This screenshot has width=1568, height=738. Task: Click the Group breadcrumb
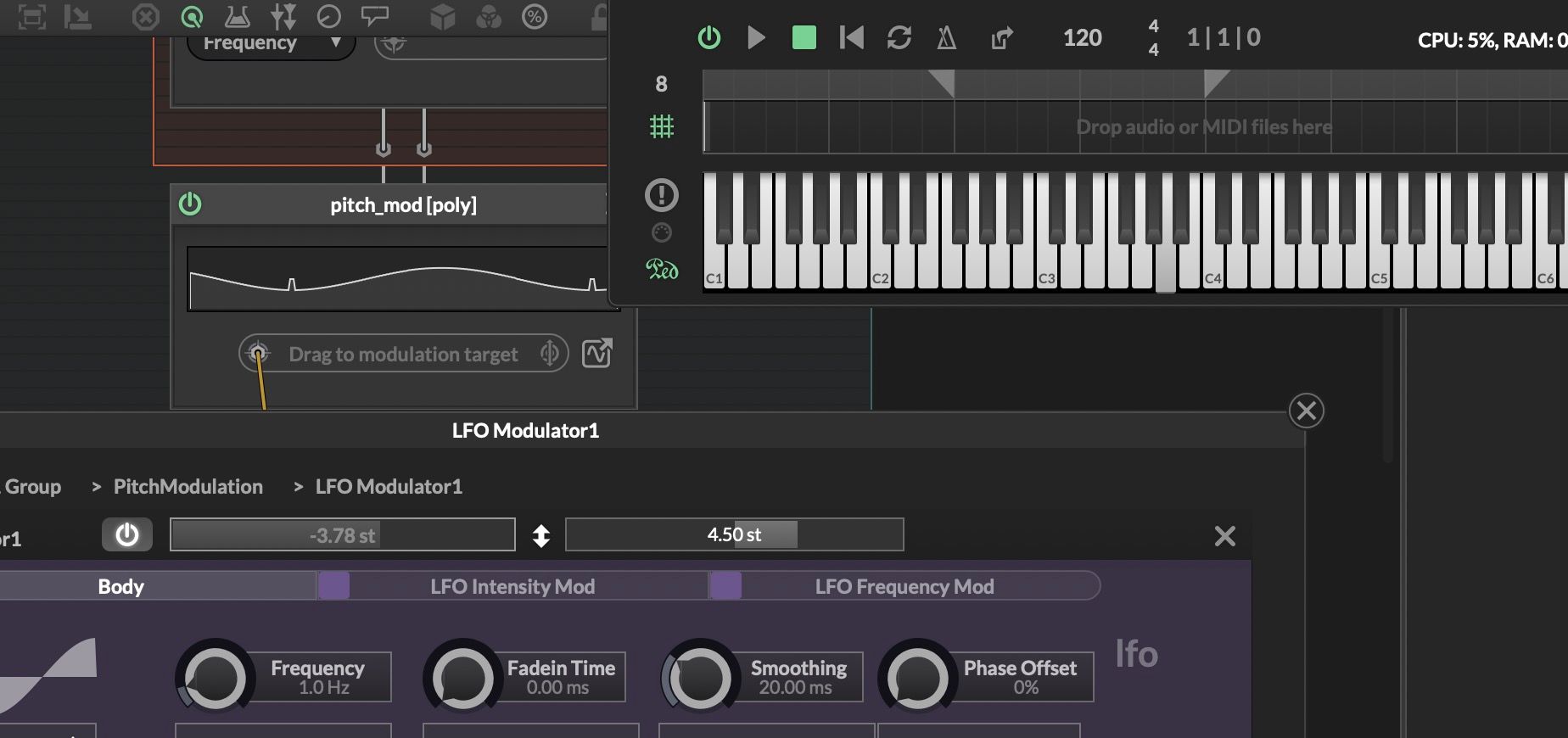click(x=33, y=487)
